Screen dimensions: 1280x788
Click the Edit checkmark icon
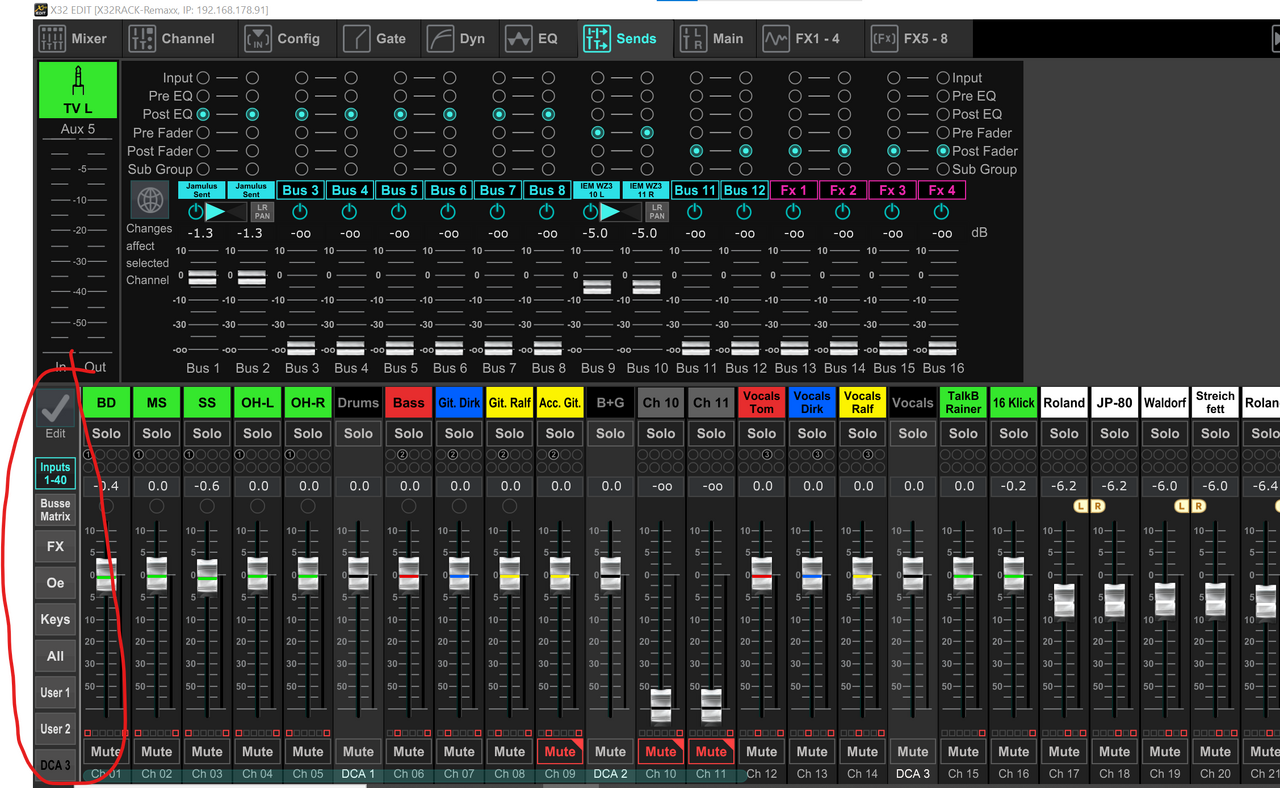pos(56,408)
